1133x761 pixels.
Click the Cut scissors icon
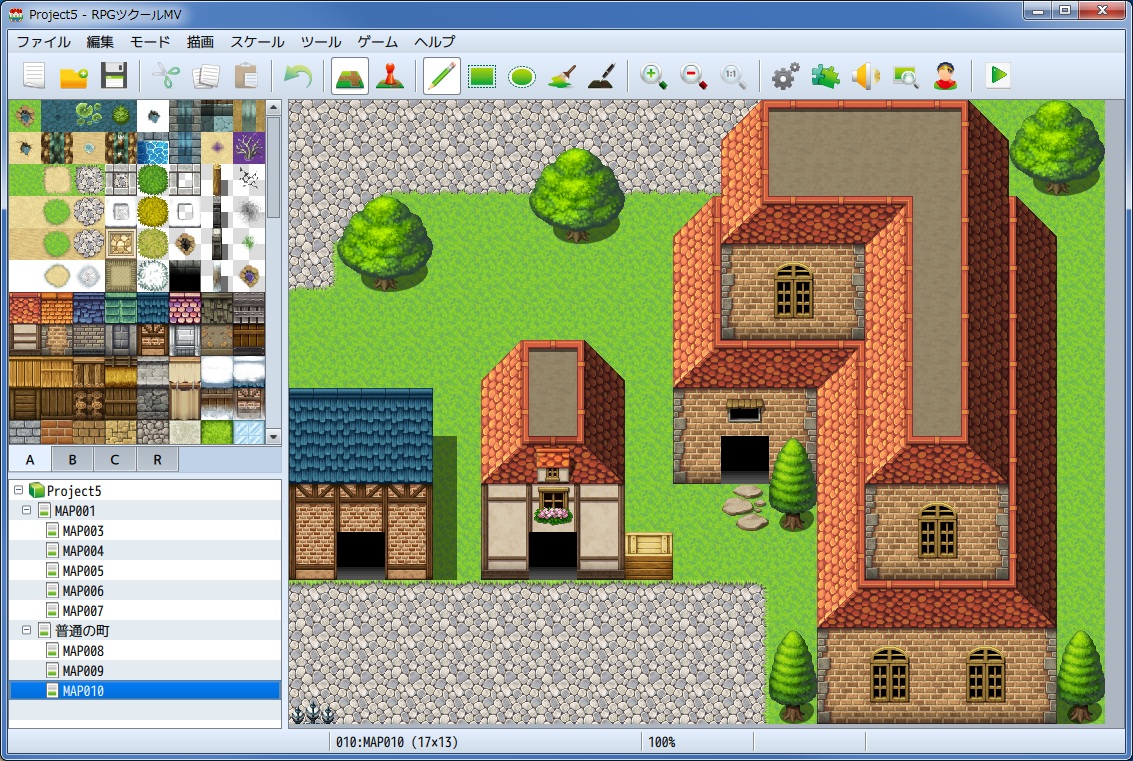pos(167,75)
